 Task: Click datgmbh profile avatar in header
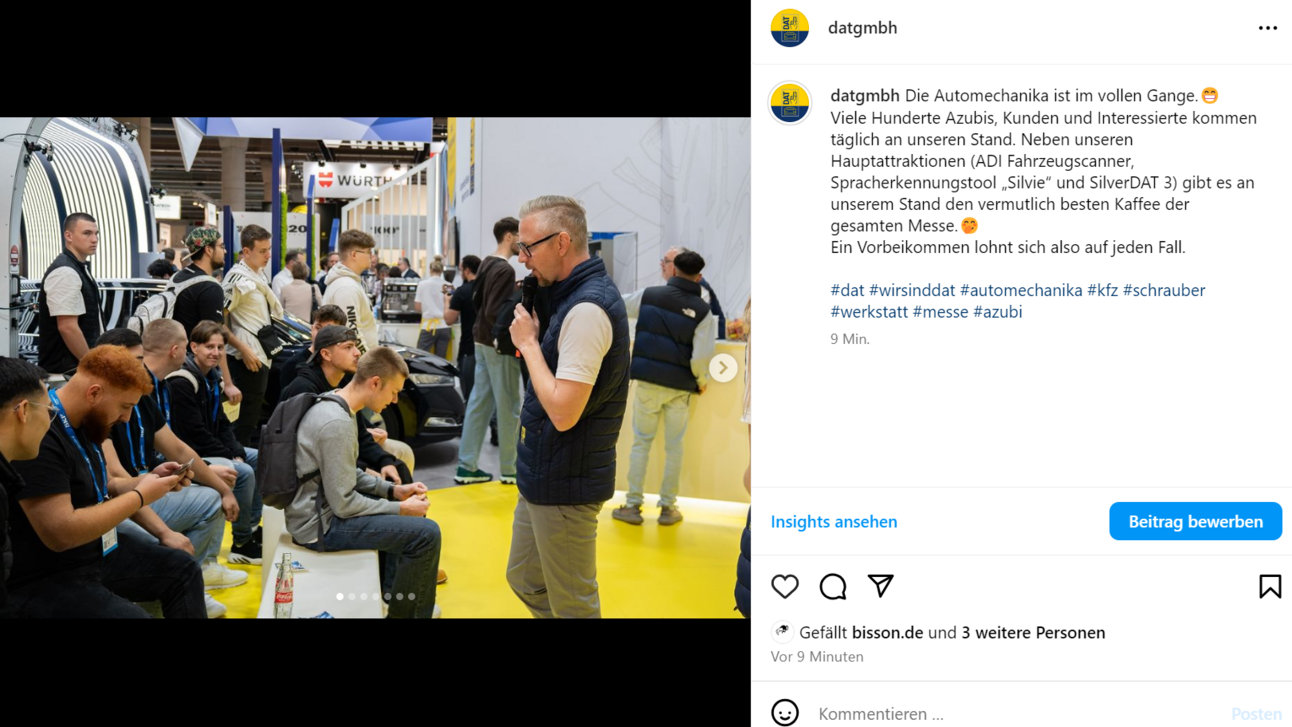[790, 28]
